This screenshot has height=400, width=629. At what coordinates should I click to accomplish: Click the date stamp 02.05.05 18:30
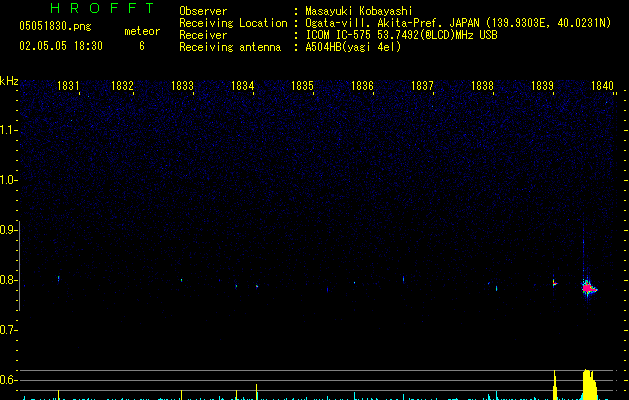(x=61, y=46)
